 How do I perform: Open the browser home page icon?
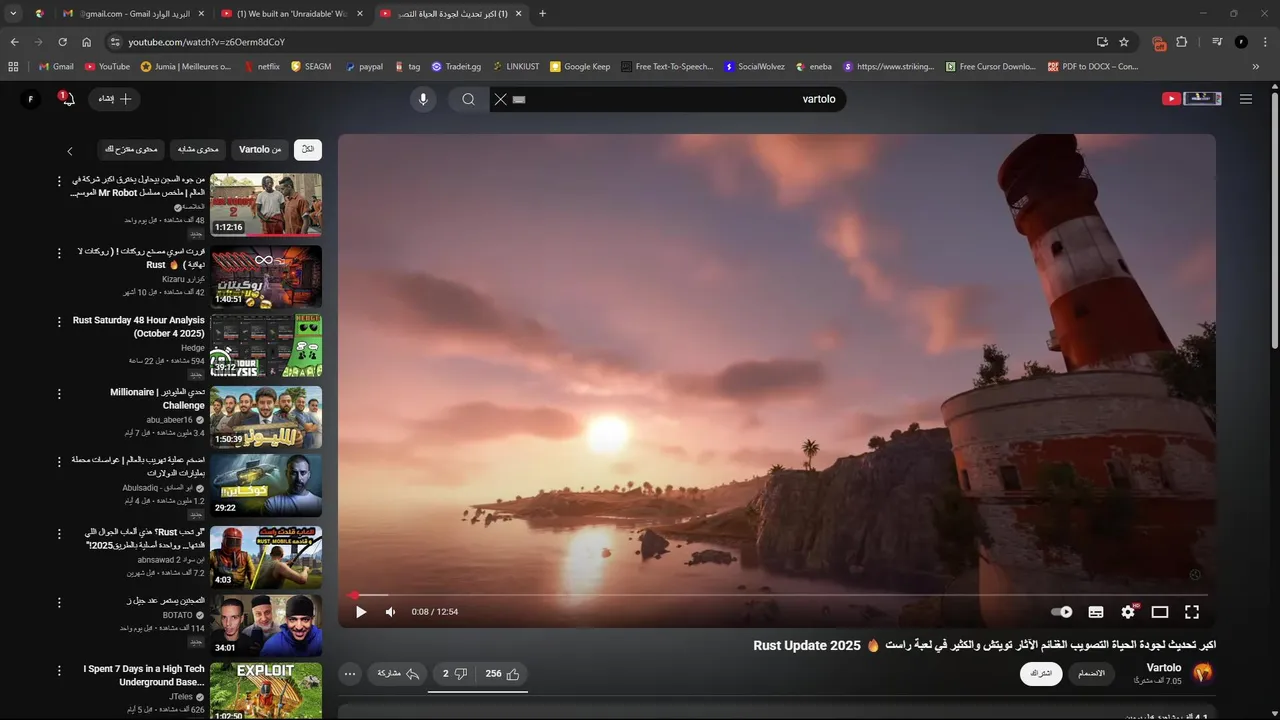pyautogui.click(x=87, y=42)
